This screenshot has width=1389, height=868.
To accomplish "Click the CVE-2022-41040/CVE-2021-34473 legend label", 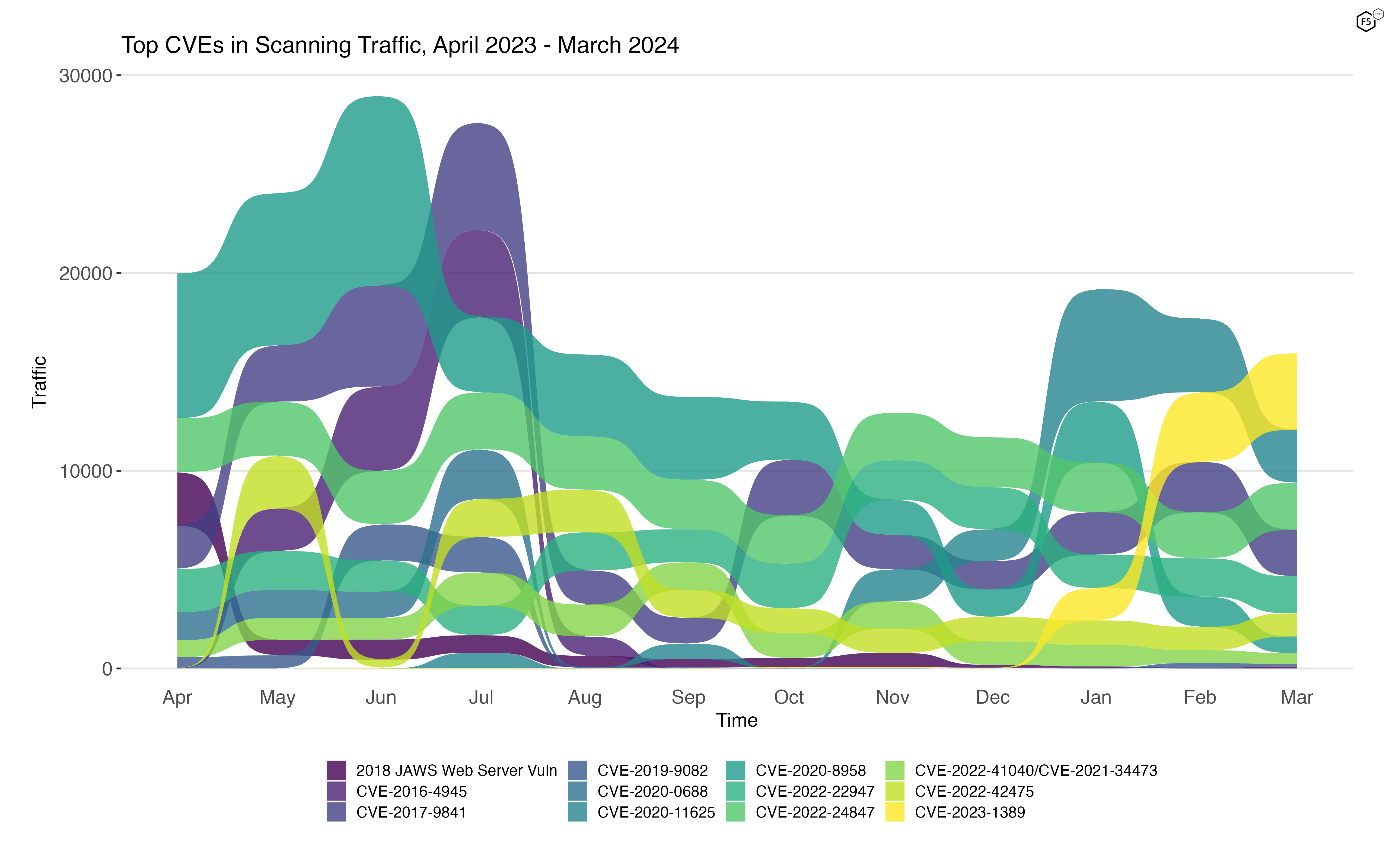I will tap(1036, 770).
